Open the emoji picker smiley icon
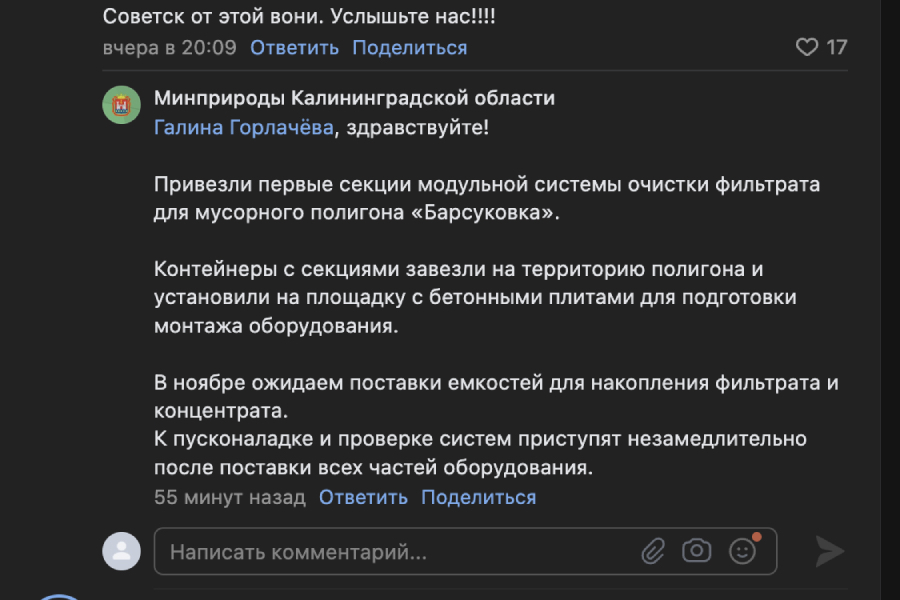 coord(742,551)
